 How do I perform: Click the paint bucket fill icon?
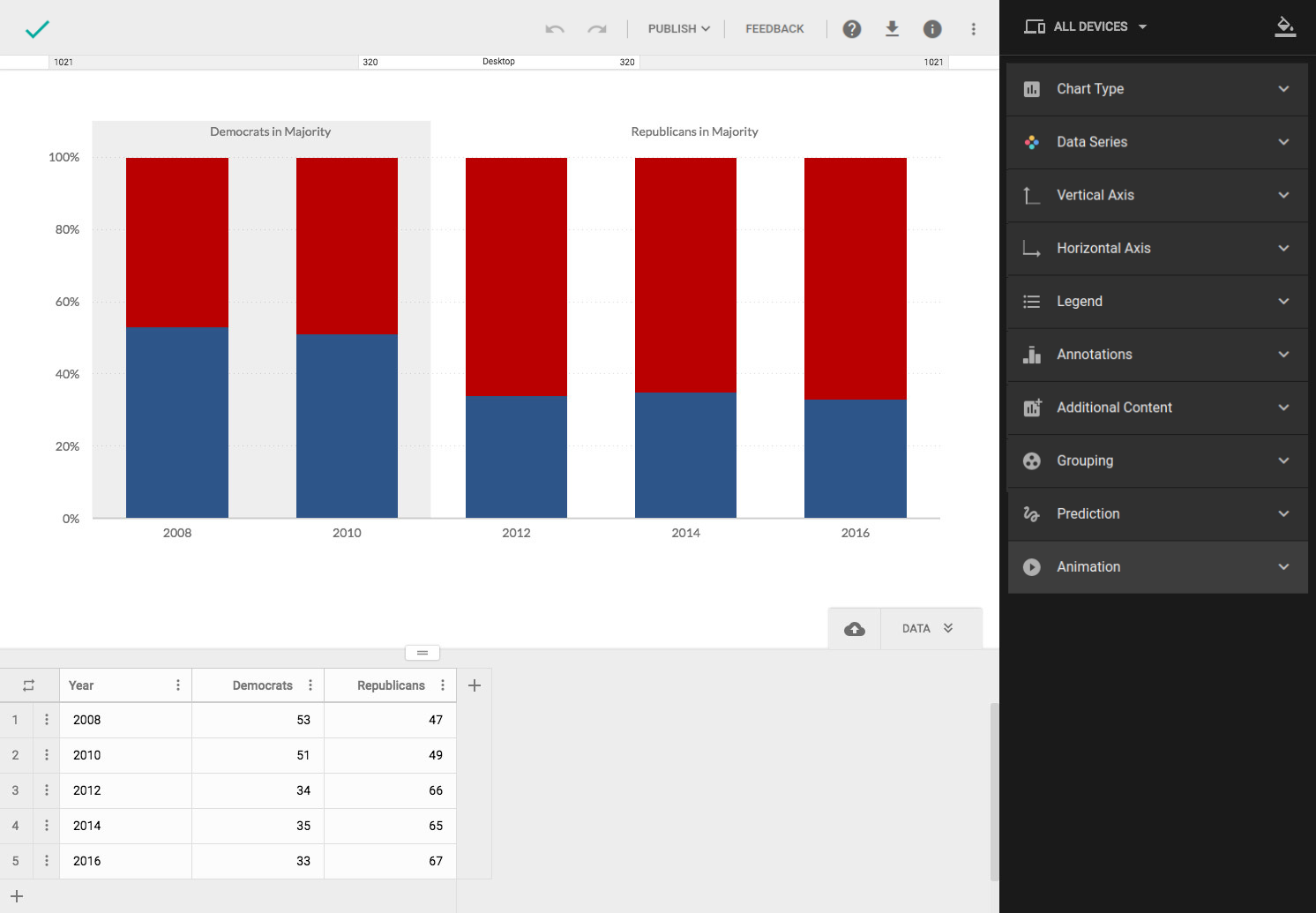pos(1285,26)
